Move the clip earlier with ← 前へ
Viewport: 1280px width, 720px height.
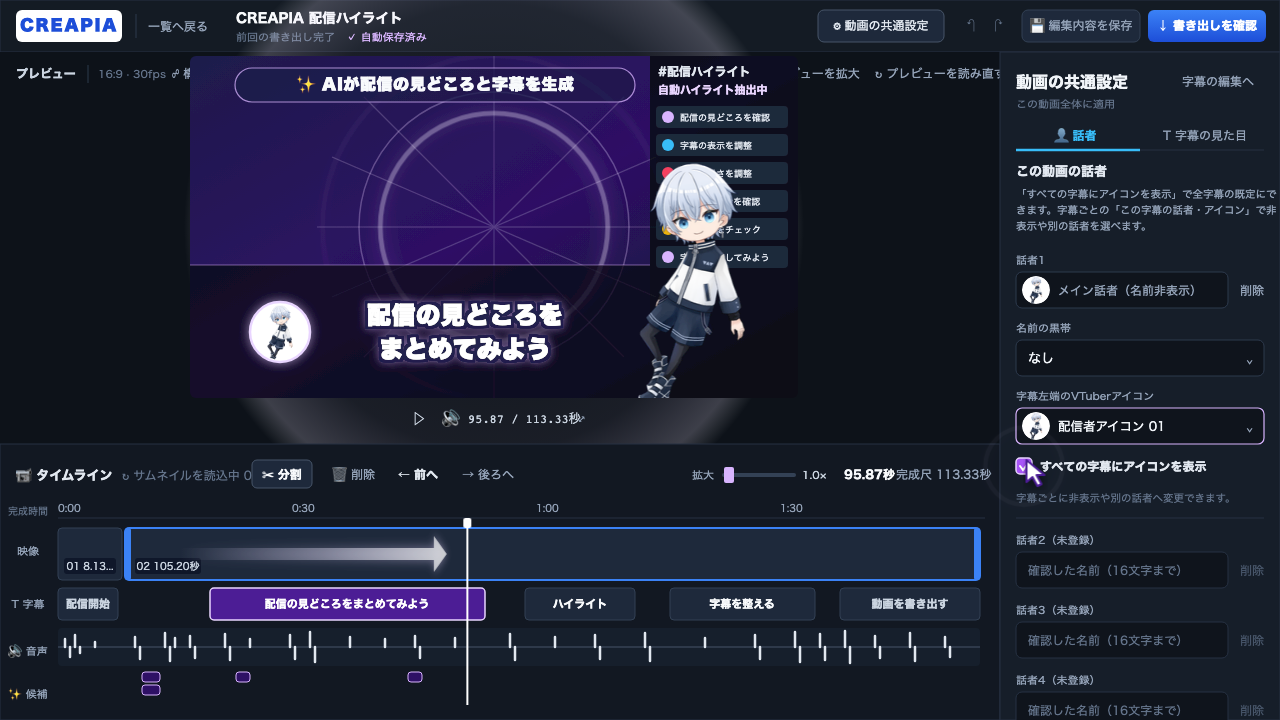417,474
